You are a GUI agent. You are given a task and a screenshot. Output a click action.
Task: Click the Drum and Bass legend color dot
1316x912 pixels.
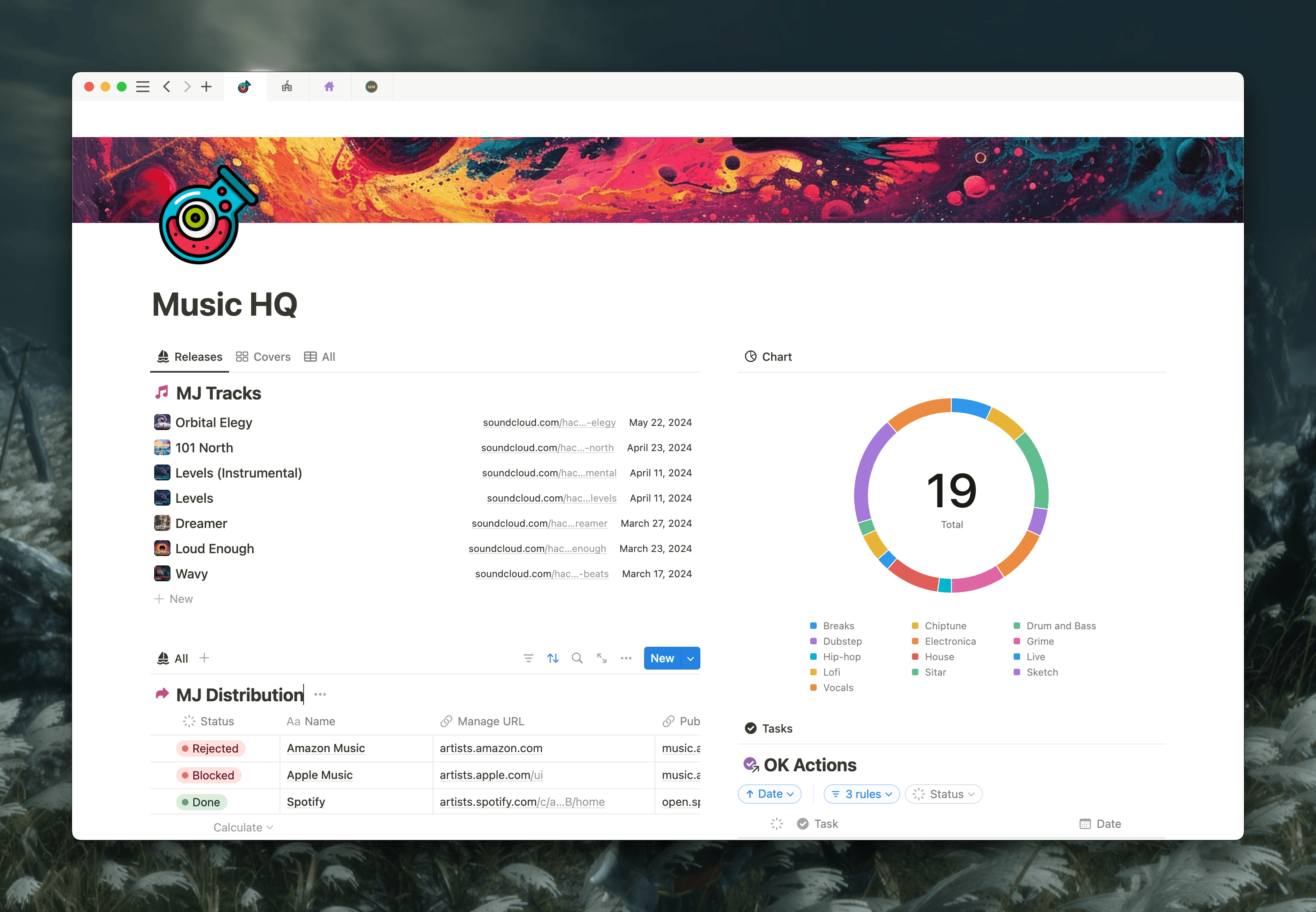click(x=1017, y=626)
